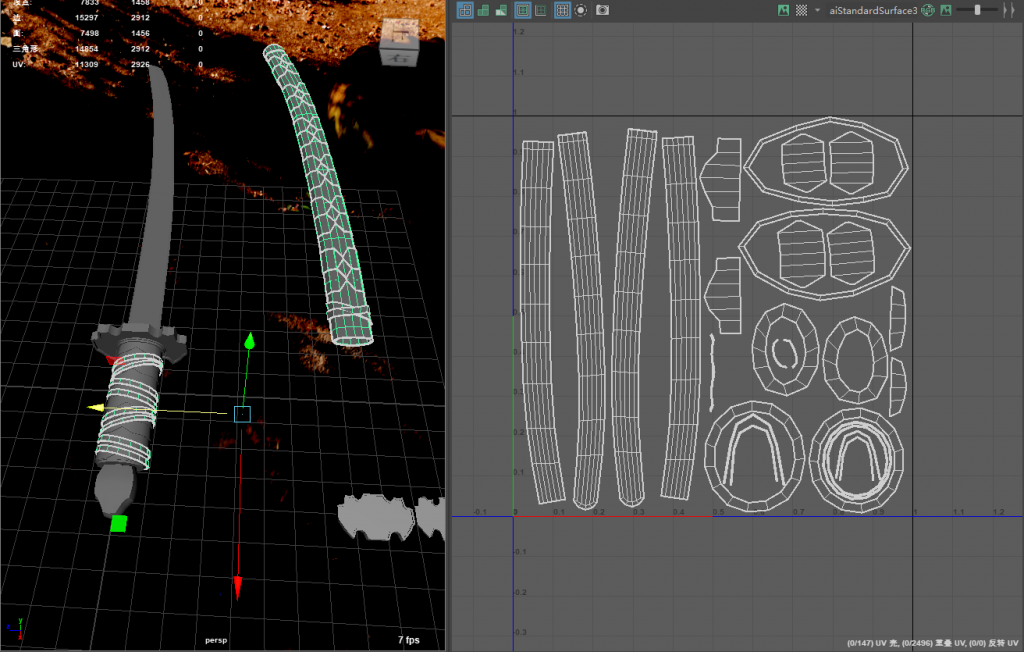Viewport: 1024px width, 652px height.
Task: Toggle RGB channels display icon
Action: [x=927, y=10]
